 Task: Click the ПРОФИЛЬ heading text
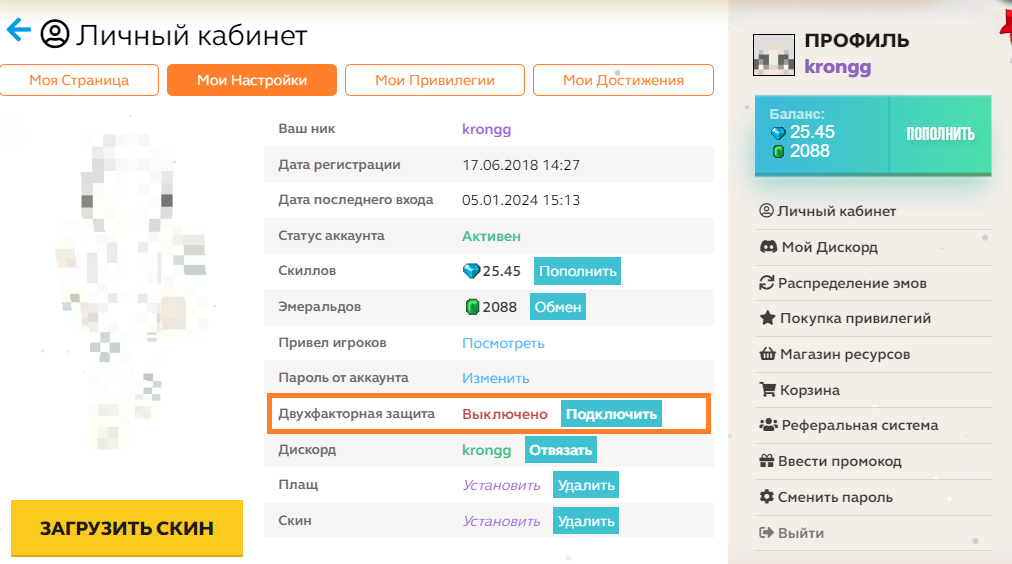[x=856, y=40]
